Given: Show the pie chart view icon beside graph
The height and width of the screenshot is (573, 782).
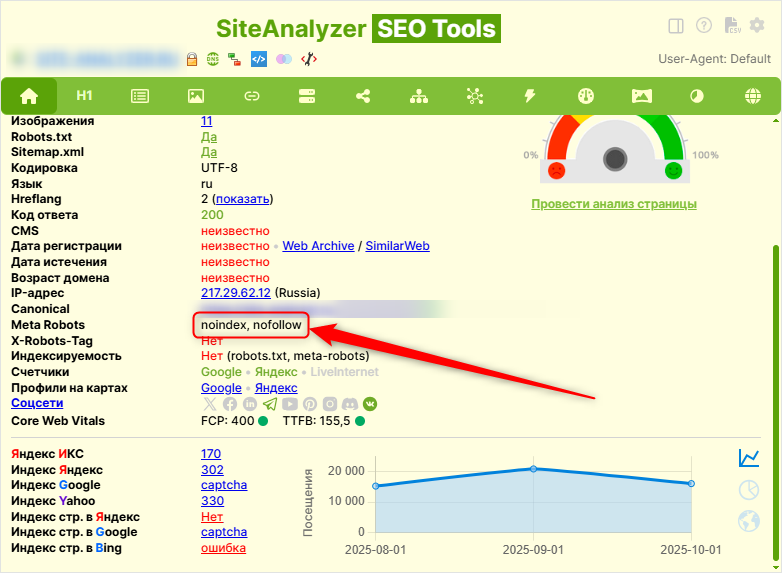Looking at the screenshot, I should [749, 490].
